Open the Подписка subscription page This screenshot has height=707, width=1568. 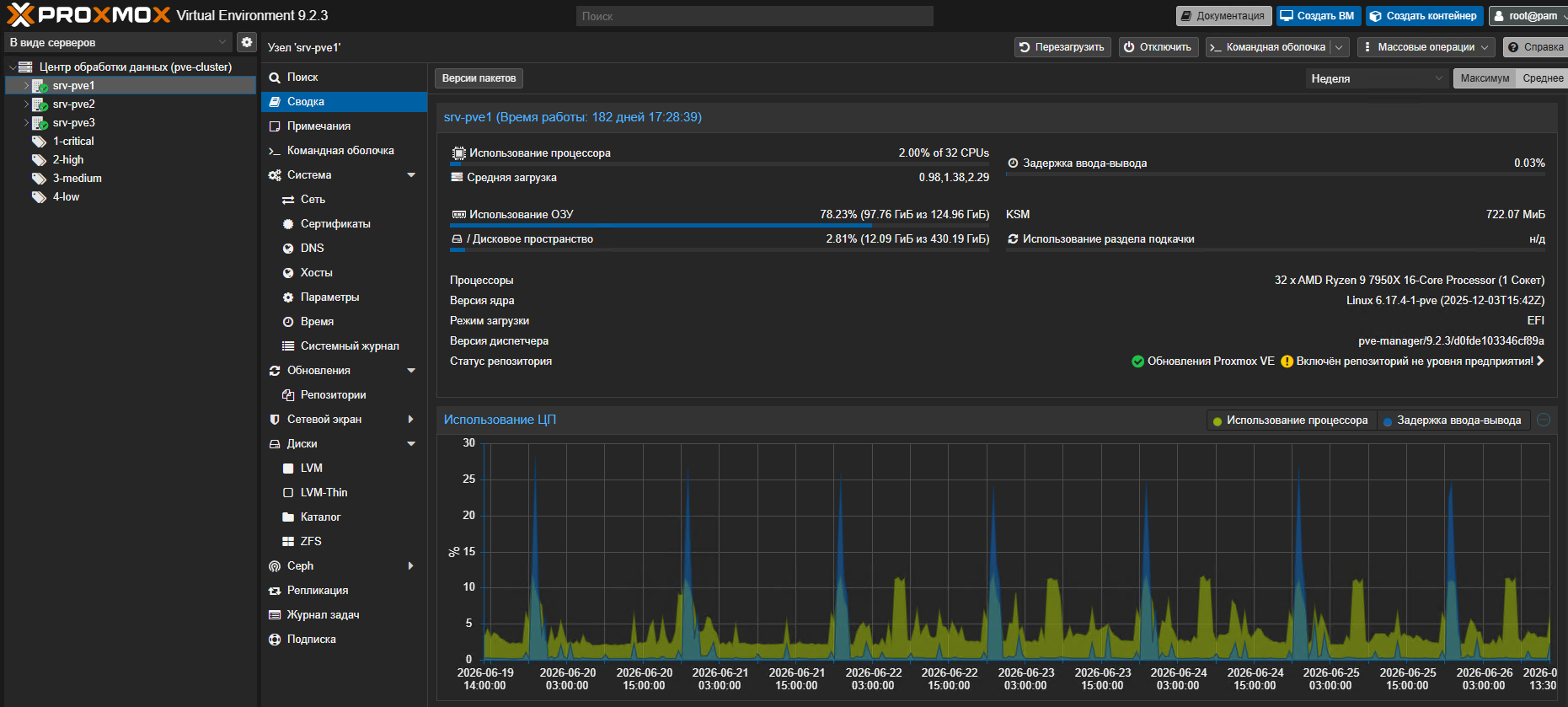pyautogui.click(x=345, y=640)
